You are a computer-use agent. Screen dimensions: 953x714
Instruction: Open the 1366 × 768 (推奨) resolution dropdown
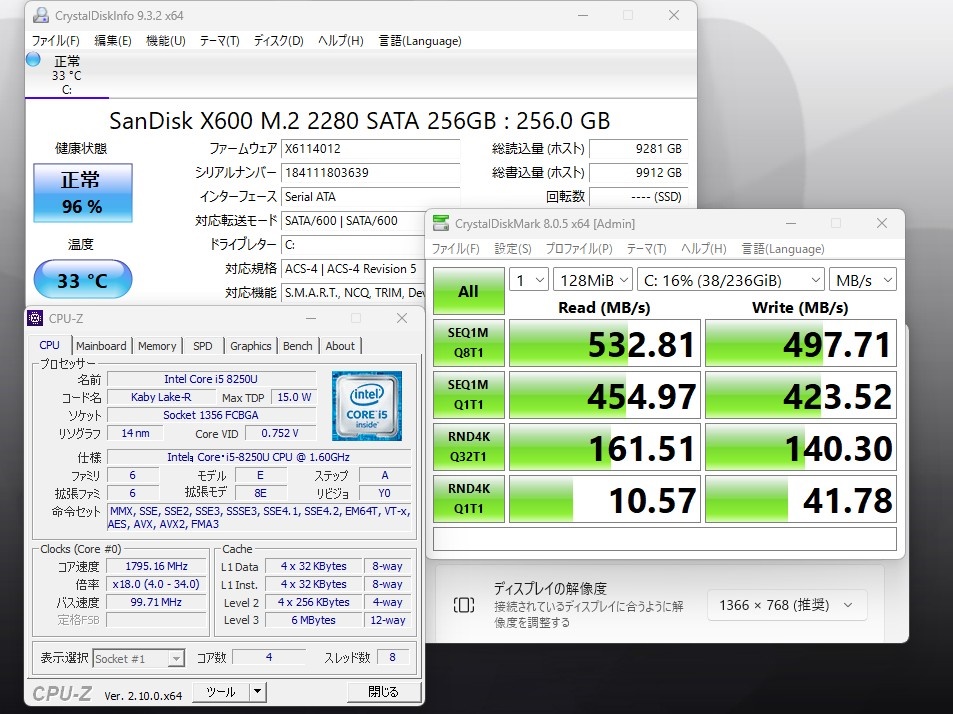(786, 605)
